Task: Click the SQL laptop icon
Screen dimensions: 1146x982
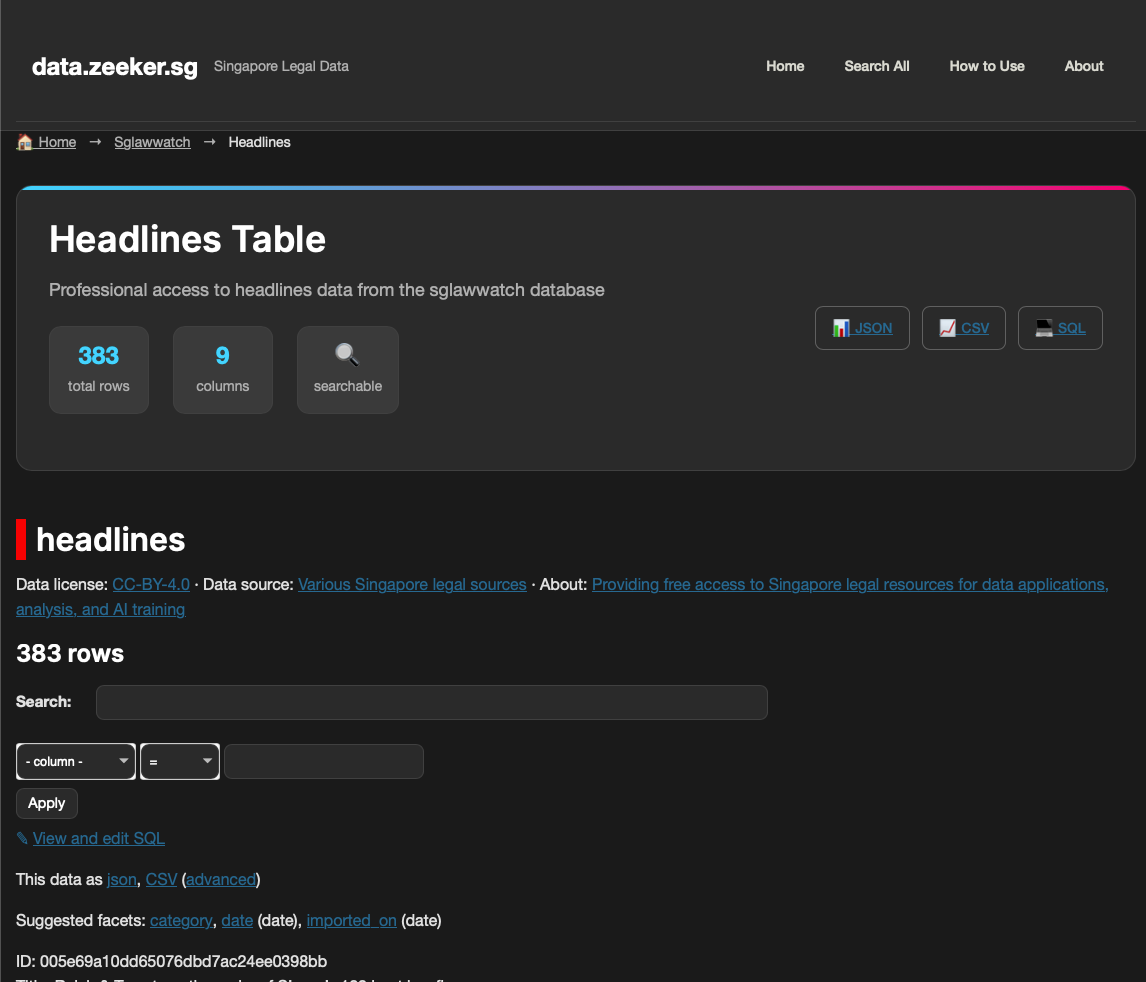Action: pyautogui.click(x=1044, y=328)
